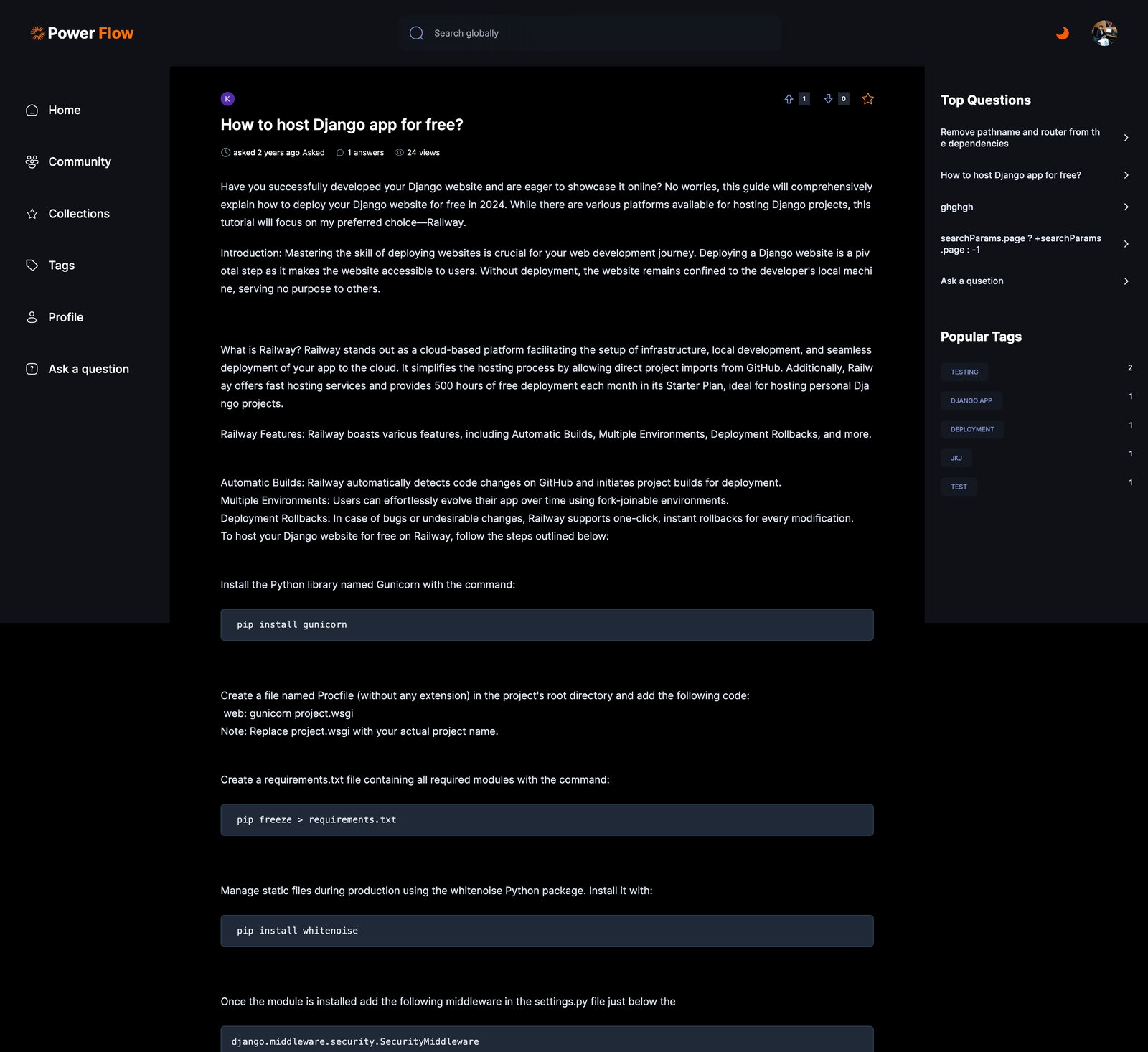Click the Home sidebar icon
This screenshot has width=1148, height=1052.
point(32,110)
